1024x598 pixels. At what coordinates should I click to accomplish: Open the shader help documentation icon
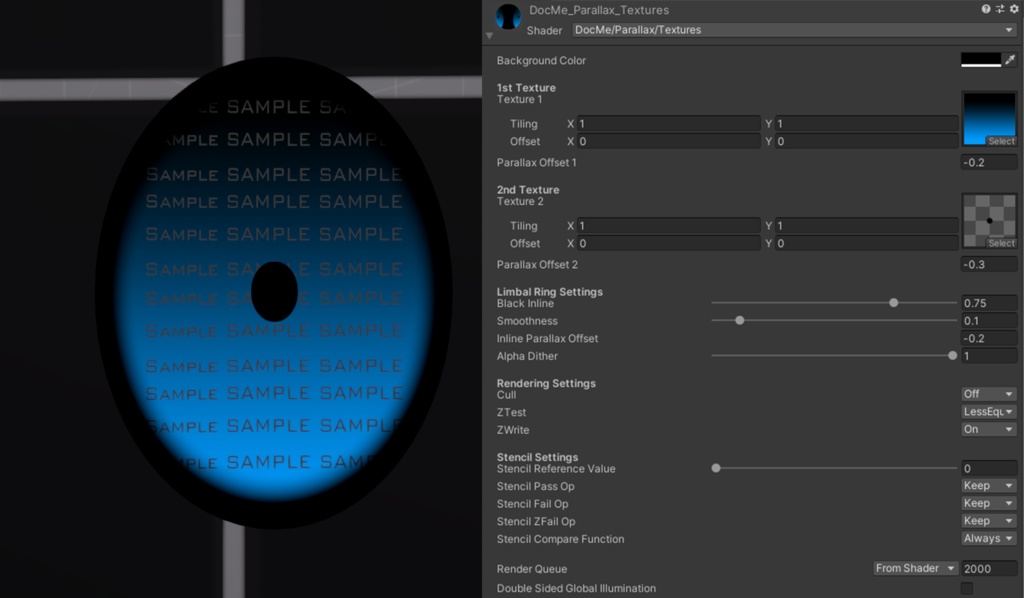pyautogui.click(x=985, y=9)
